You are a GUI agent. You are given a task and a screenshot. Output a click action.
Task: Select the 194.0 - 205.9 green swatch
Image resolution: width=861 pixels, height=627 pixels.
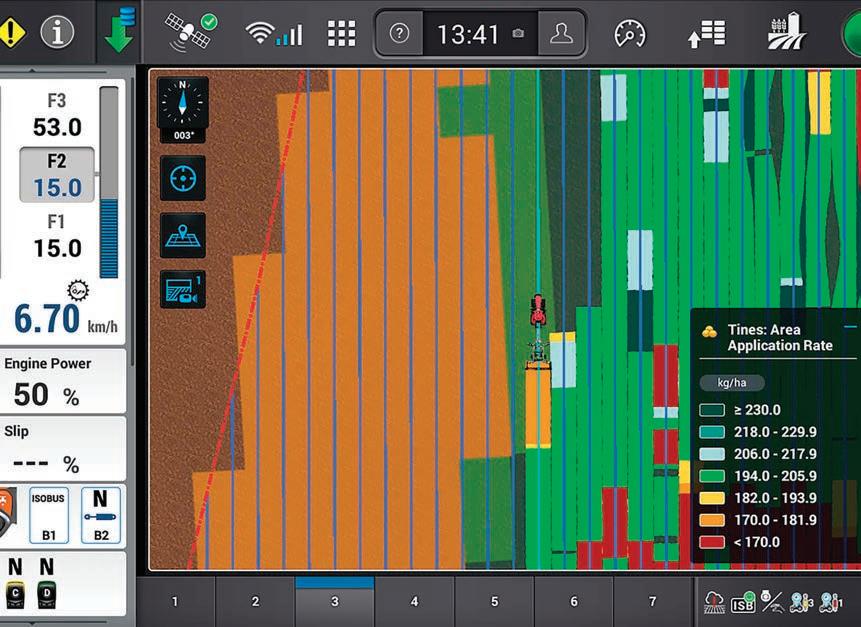[x=712, y=476]
